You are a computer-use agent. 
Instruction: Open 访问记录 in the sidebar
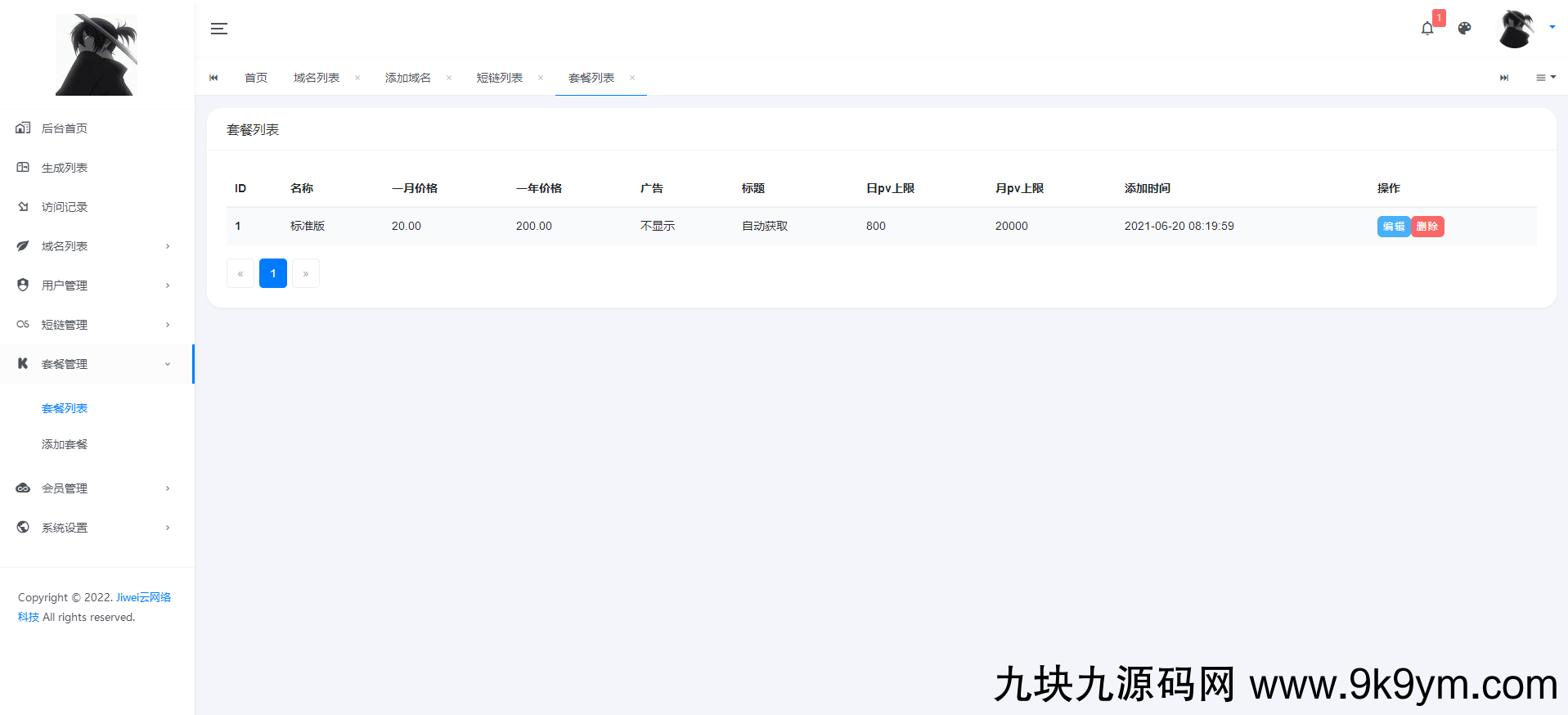[x=65, y=207]
